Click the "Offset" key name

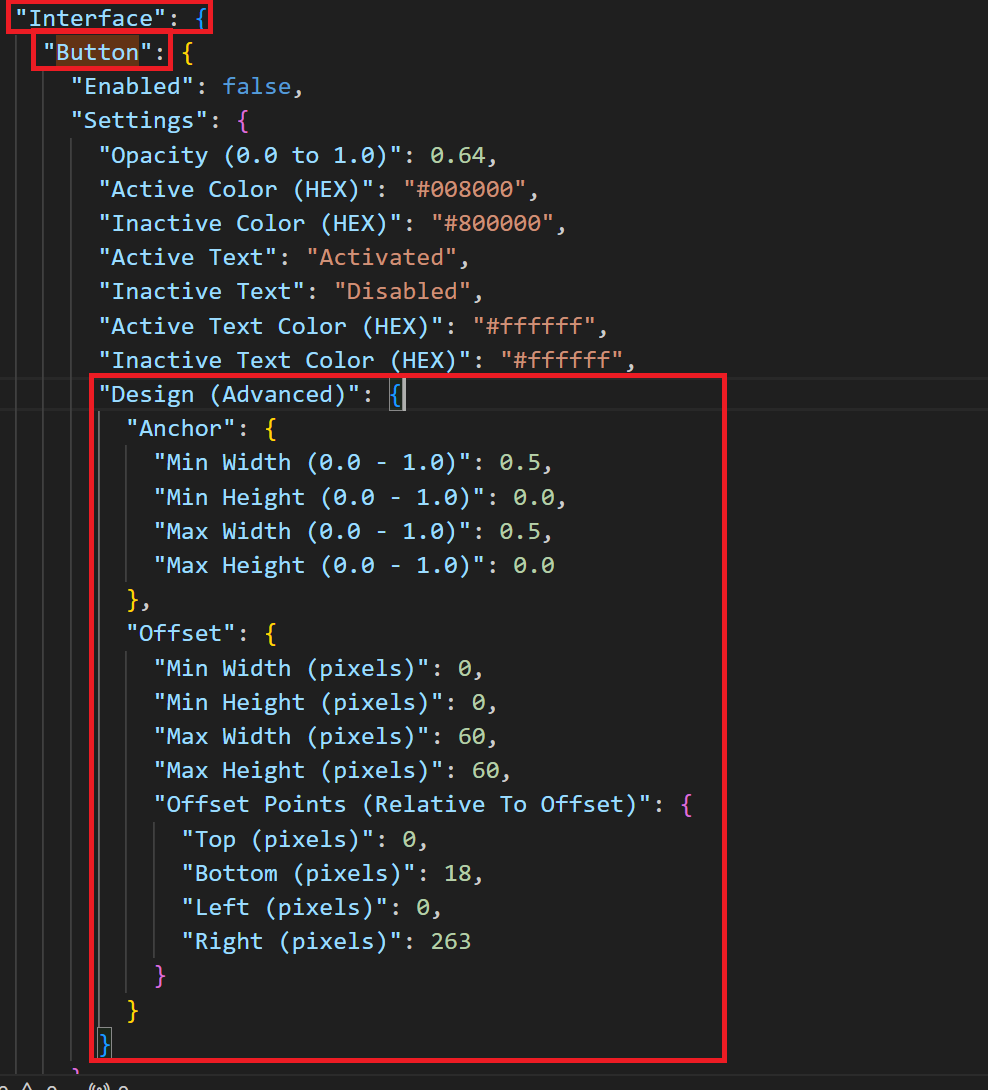click(x=181, y=634)
